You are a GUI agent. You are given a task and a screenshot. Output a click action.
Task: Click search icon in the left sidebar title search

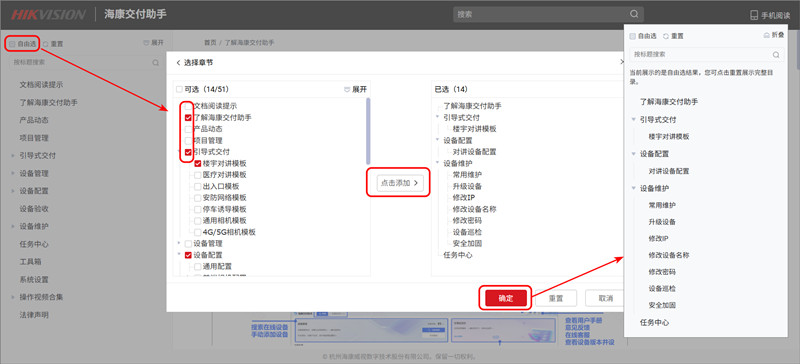(x=156, y=63)
